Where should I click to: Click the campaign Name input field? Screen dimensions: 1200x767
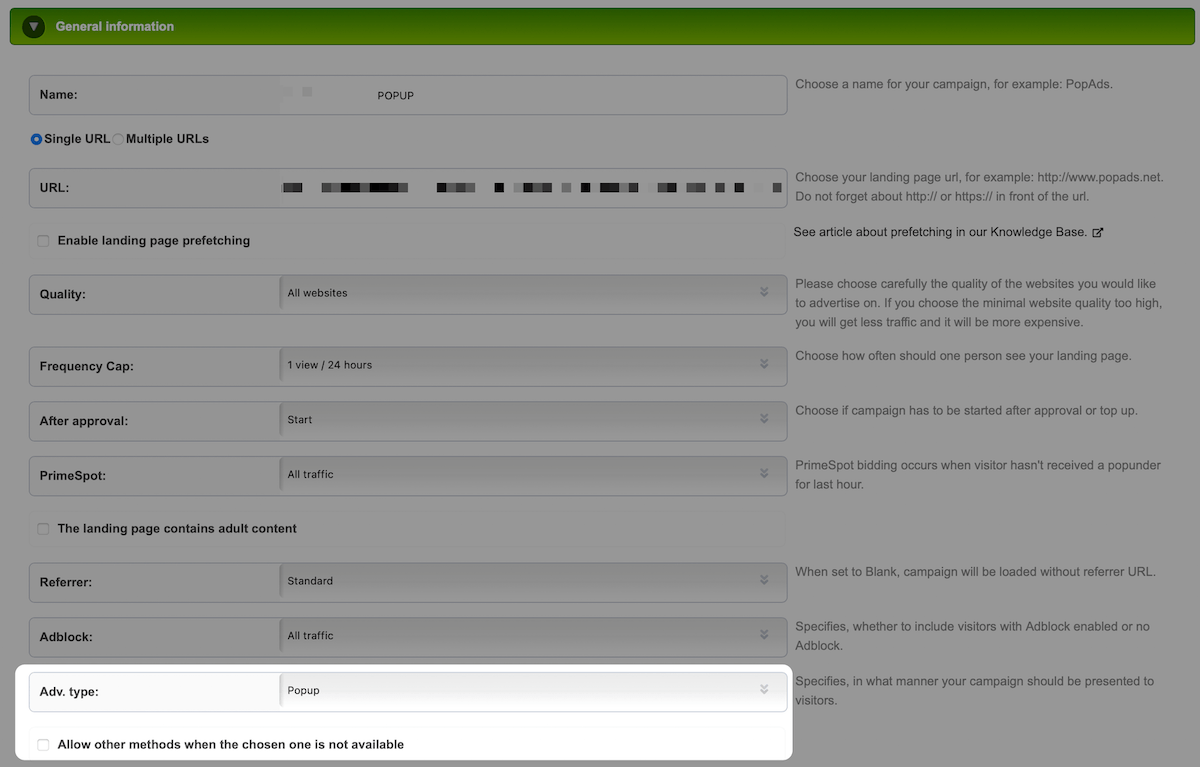(532, 95)
